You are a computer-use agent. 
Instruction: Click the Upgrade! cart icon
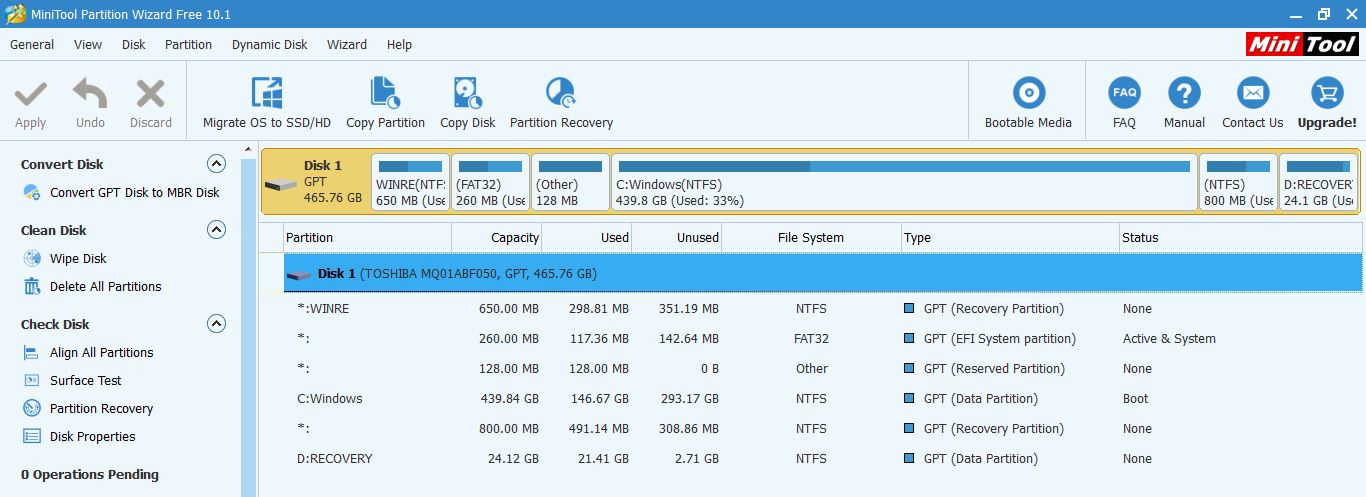1327,93
